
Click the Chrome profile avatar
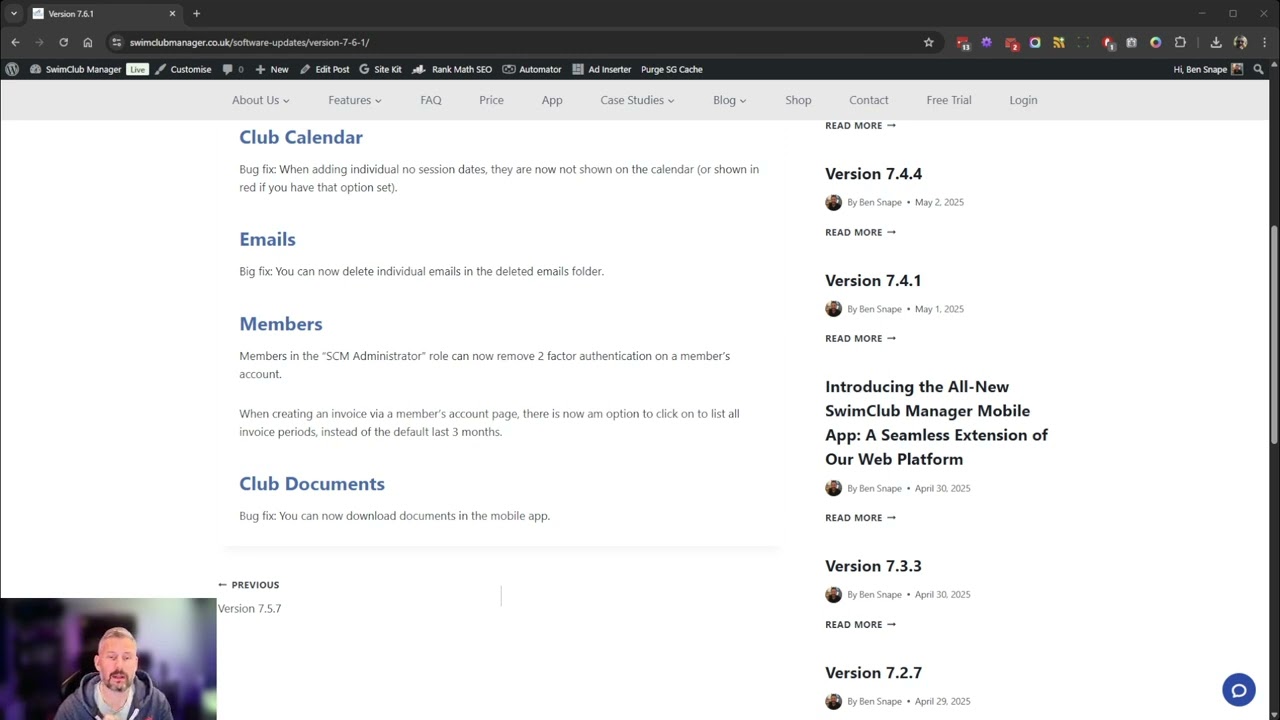[1240, 42]
